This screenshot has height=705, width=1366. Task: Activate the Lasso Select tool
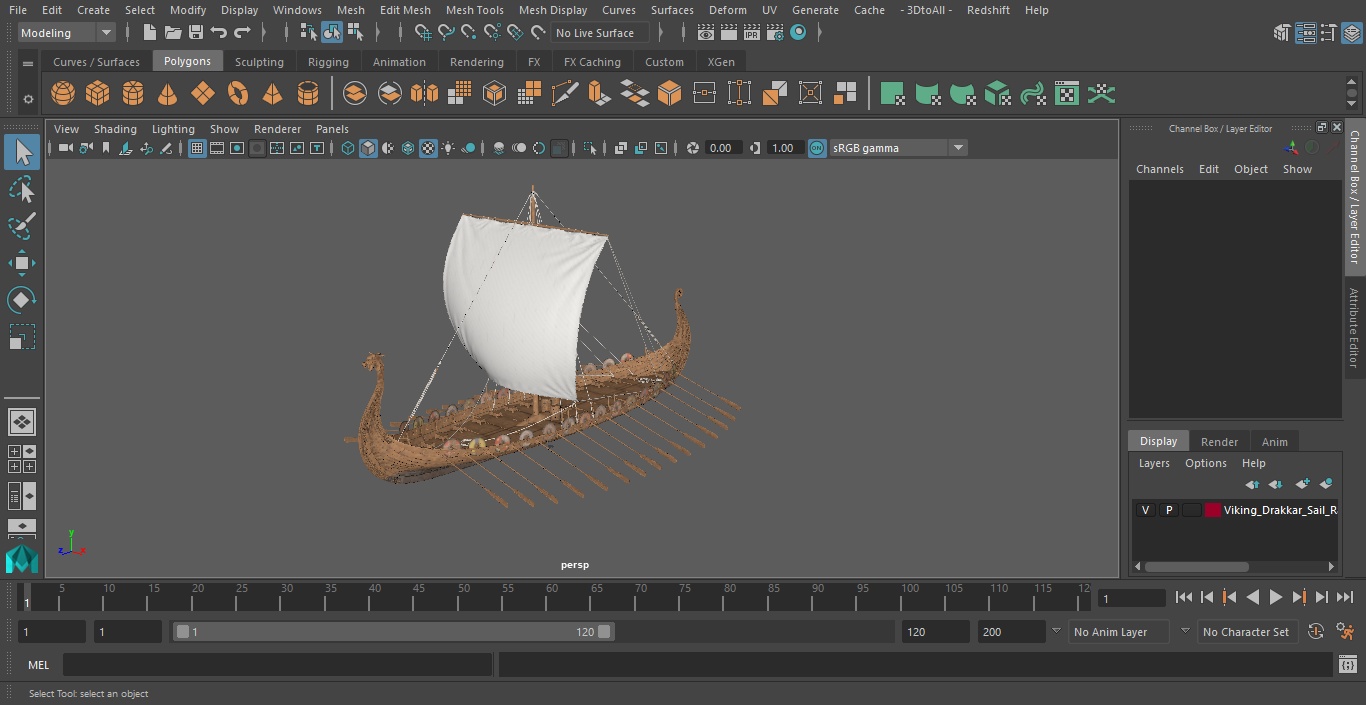pyautogui.click(x=21, y=190)
